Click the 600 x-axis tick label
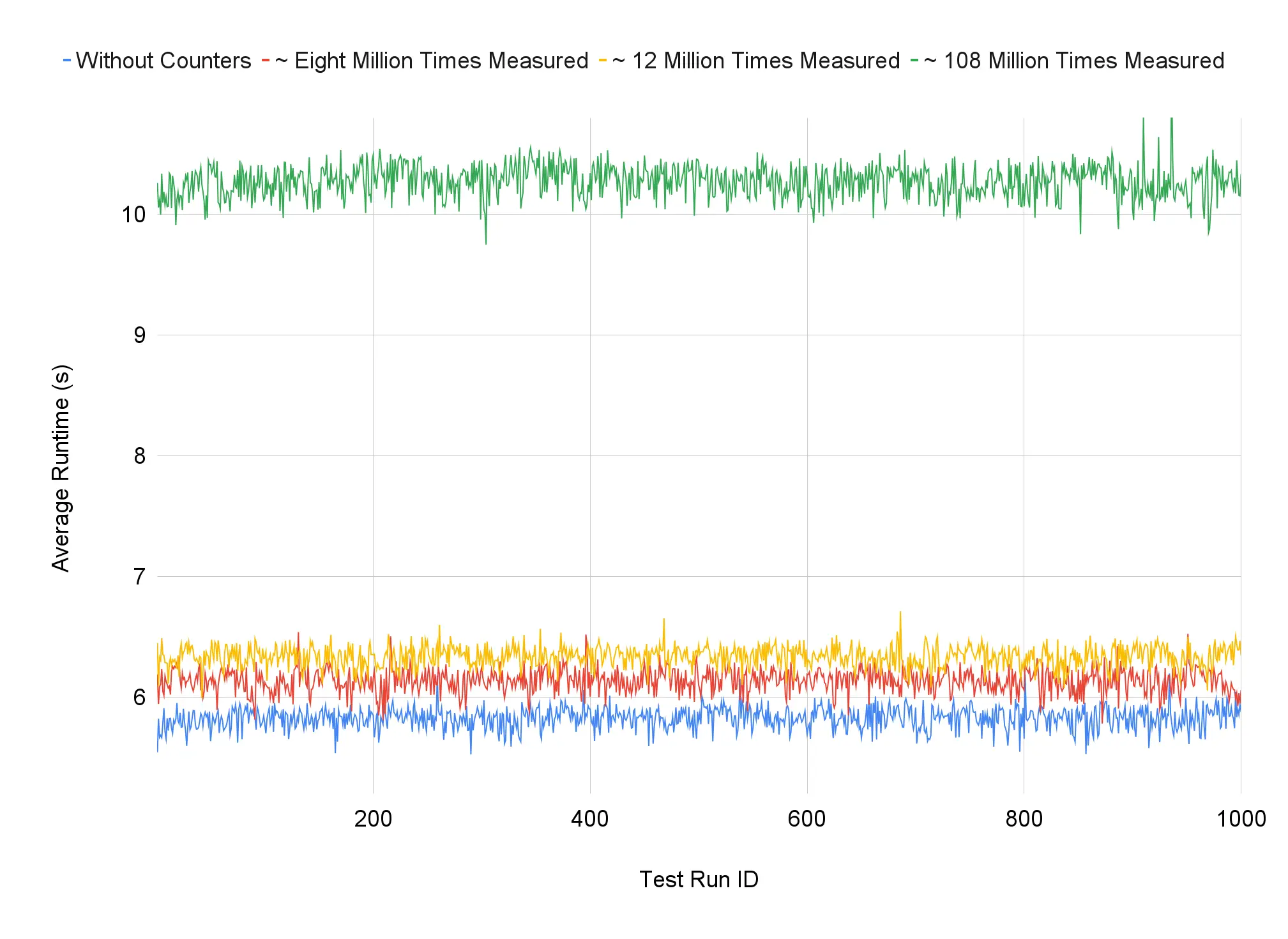The height and width of the screenshot is (939, 1288). pos(807,819)
